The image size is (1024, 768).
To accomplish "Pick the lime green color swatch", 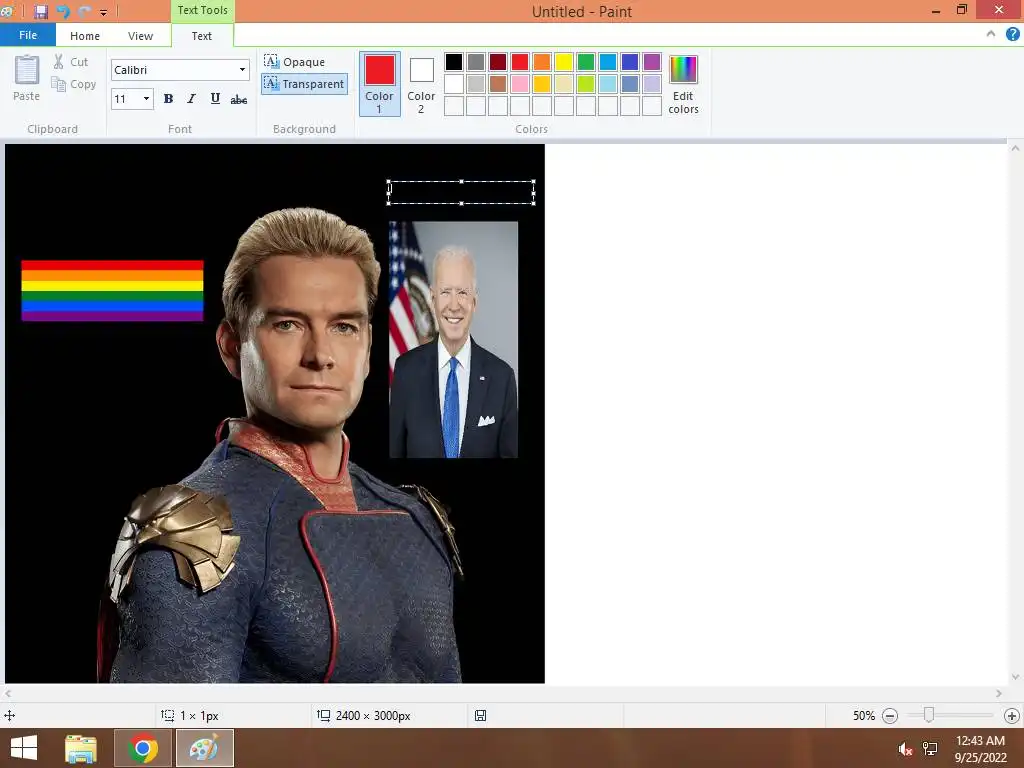I will click(586, 84).
